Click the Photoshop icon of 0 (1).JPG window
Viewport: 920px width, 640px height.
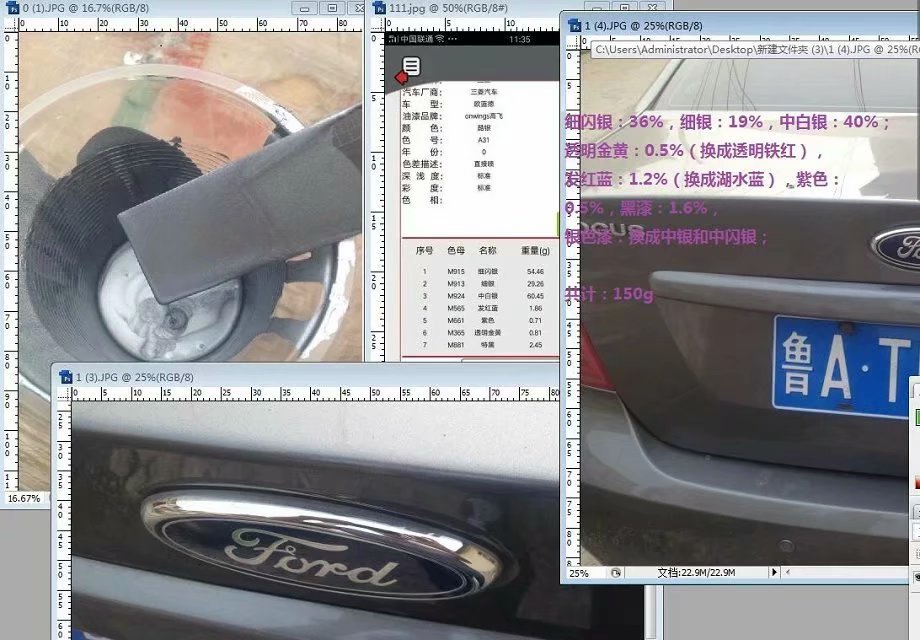tap(12, 8)
